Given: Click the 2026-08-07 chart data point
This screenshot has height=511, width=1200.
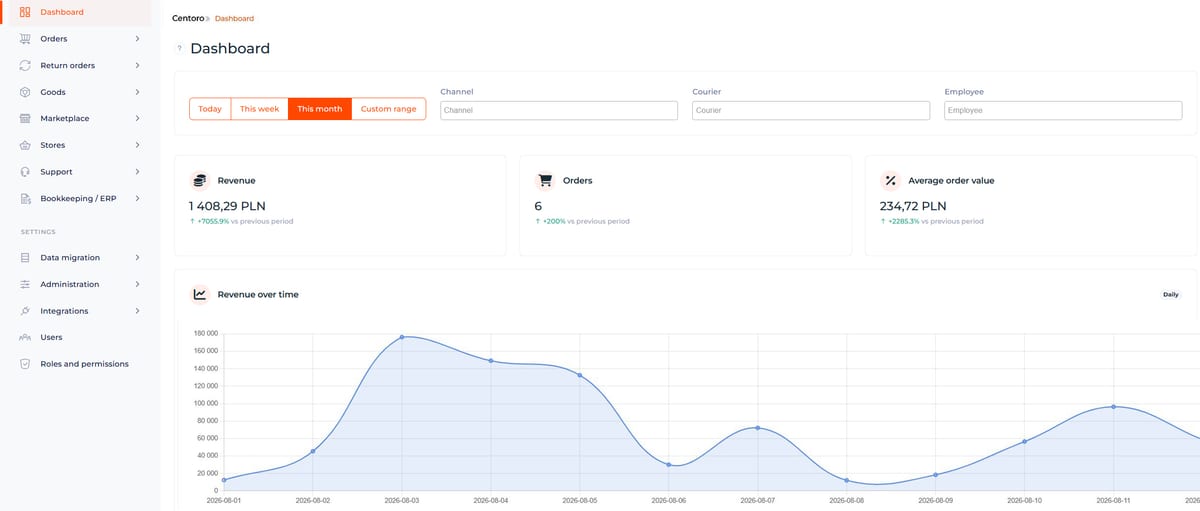Looking at the screenshot, I should tap(758, 428).
